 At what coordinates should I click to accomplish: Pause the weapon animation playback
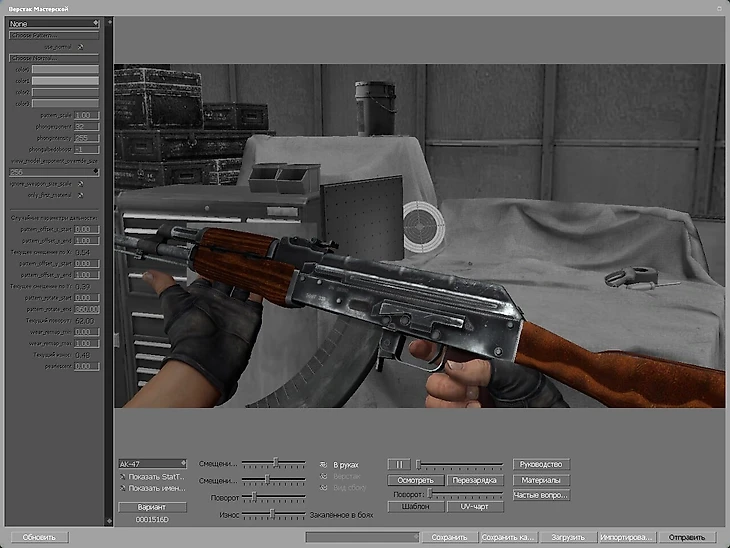point(400,465)
